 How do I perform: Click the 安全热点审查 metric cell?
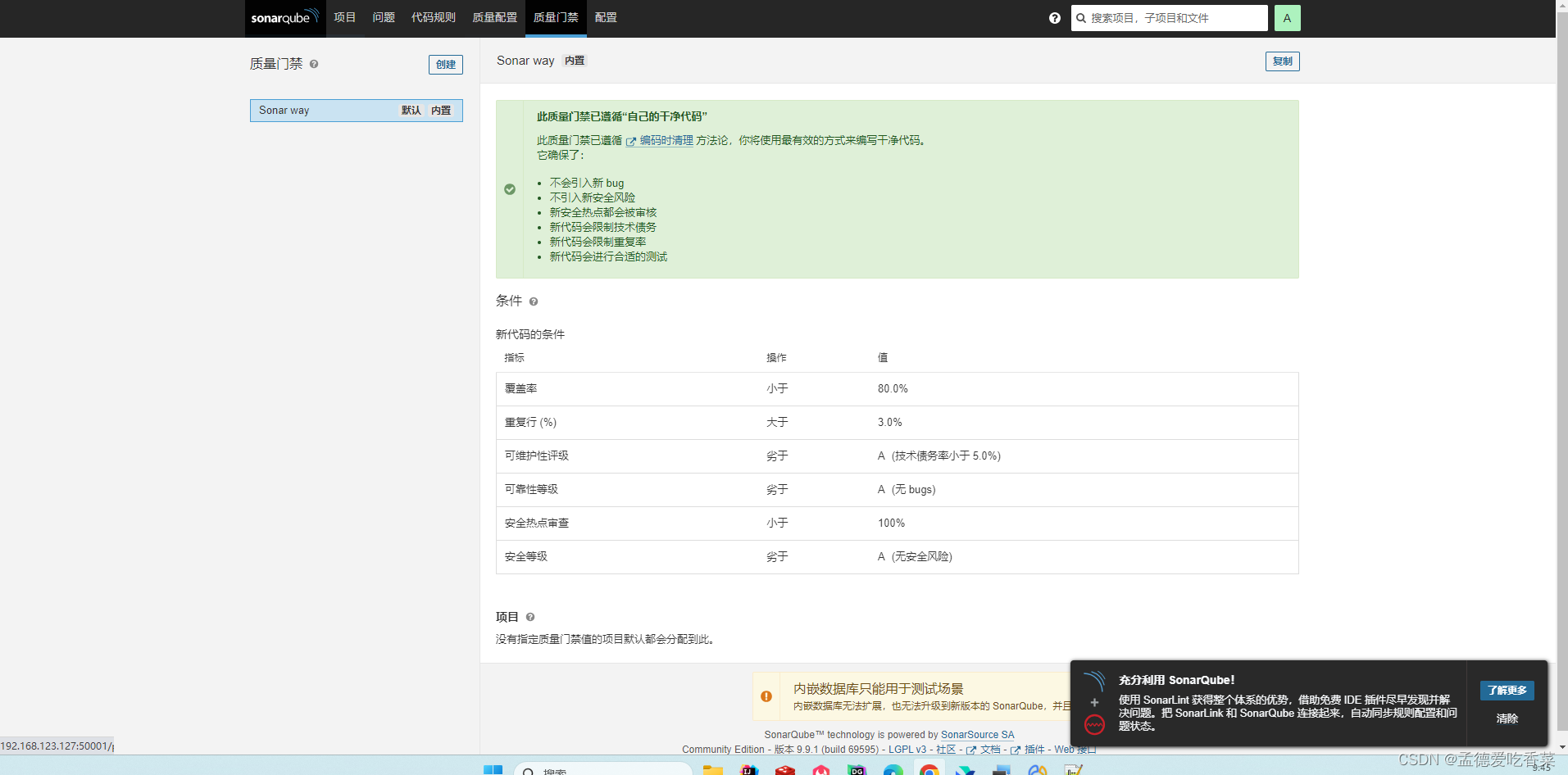click(537, 523)
